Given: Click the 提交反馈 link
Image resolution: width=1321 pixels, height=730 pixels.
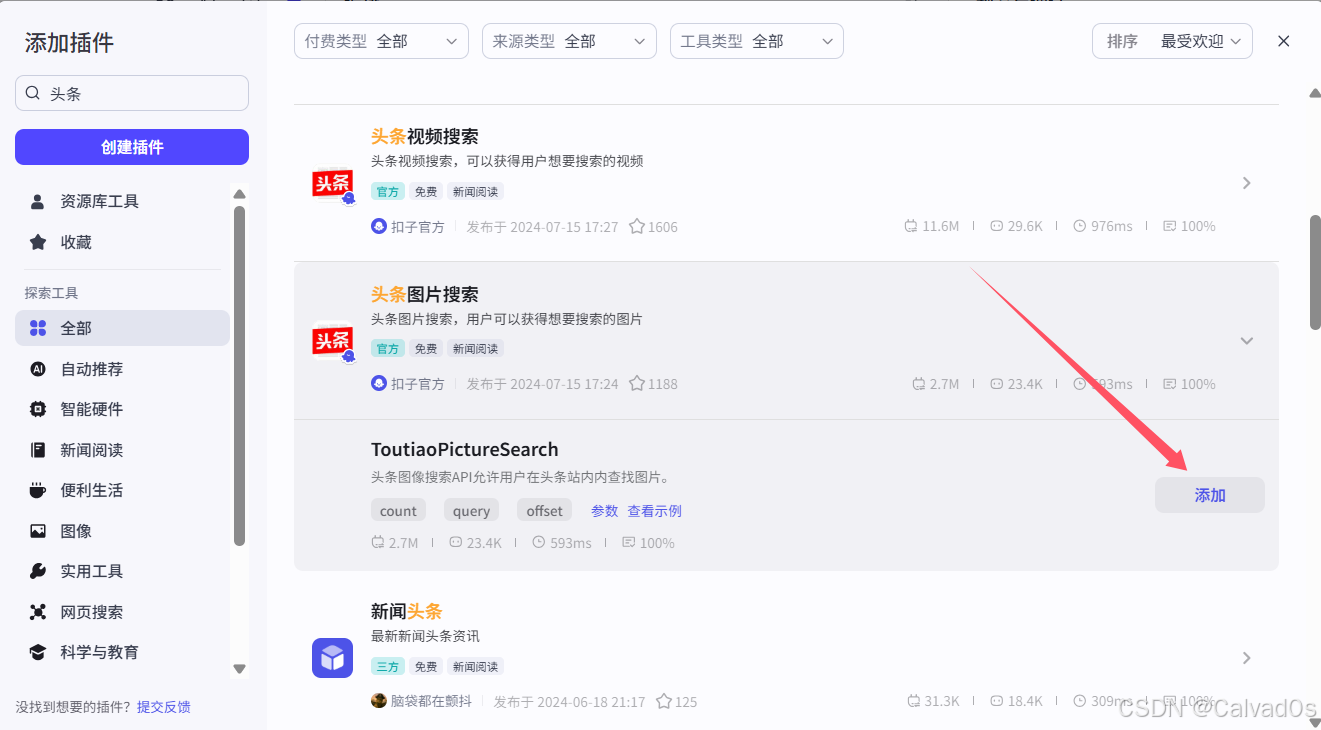Looking at the screenshot, I should [164, 707].
